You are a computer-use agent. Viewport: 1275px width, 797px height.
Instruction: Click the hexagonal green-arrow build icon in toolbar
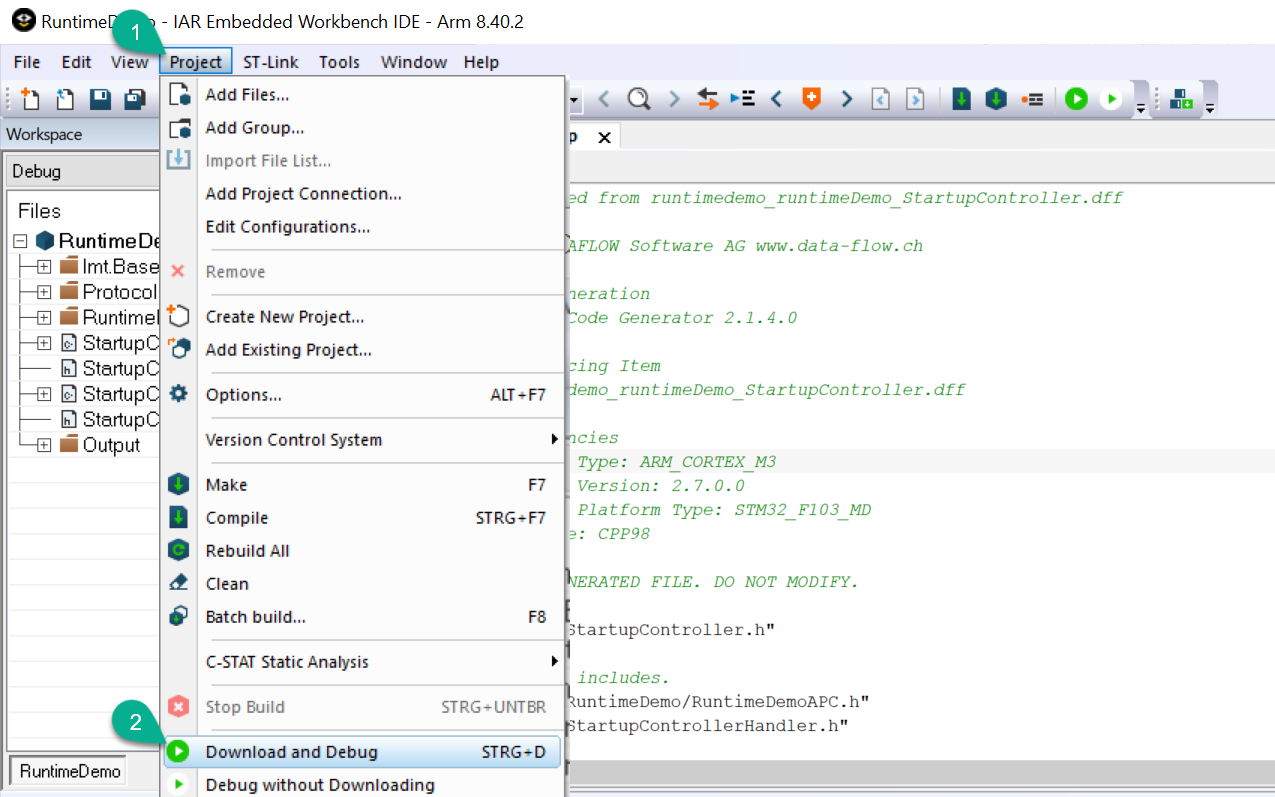pos(996,99)
